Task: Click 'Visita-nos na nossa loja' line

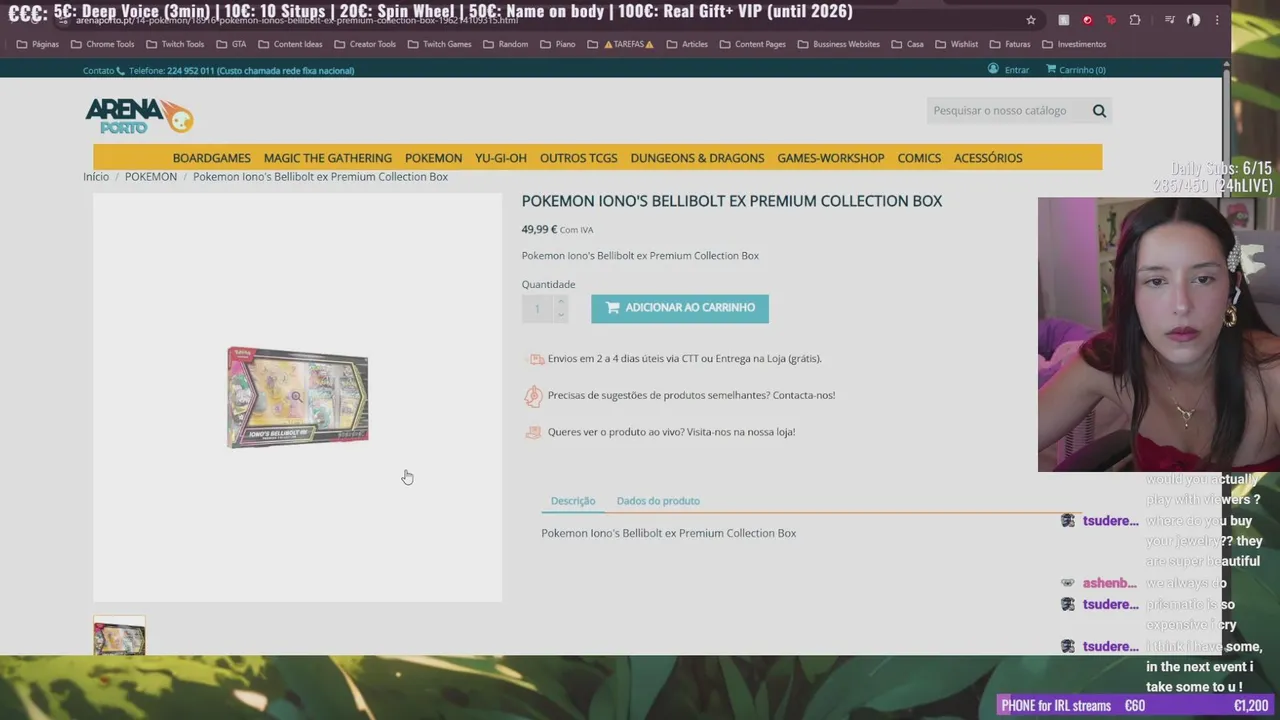Action: 671,432
